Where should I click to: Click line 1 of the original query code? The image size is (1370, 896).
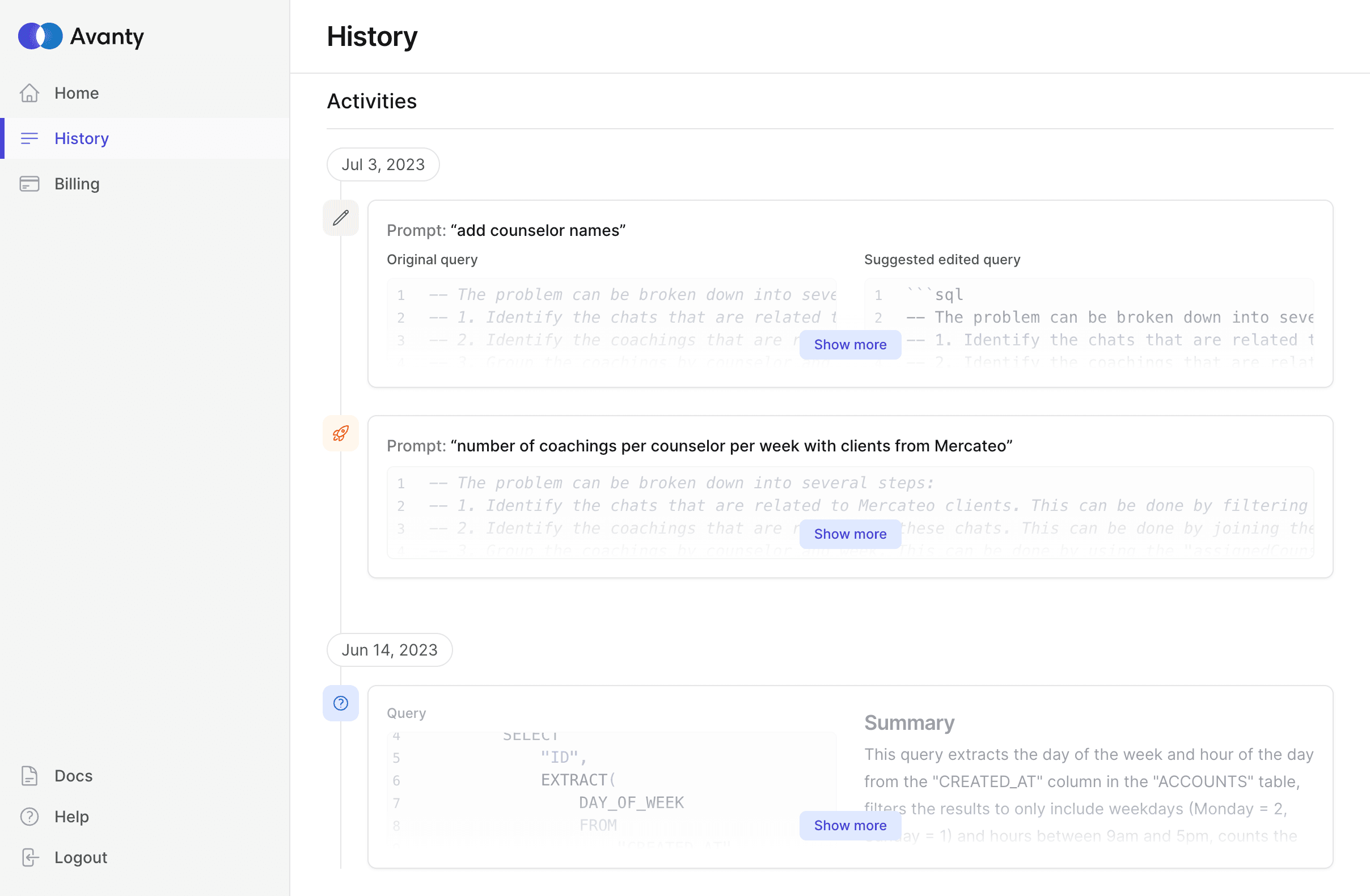click(x=632, y=295)
